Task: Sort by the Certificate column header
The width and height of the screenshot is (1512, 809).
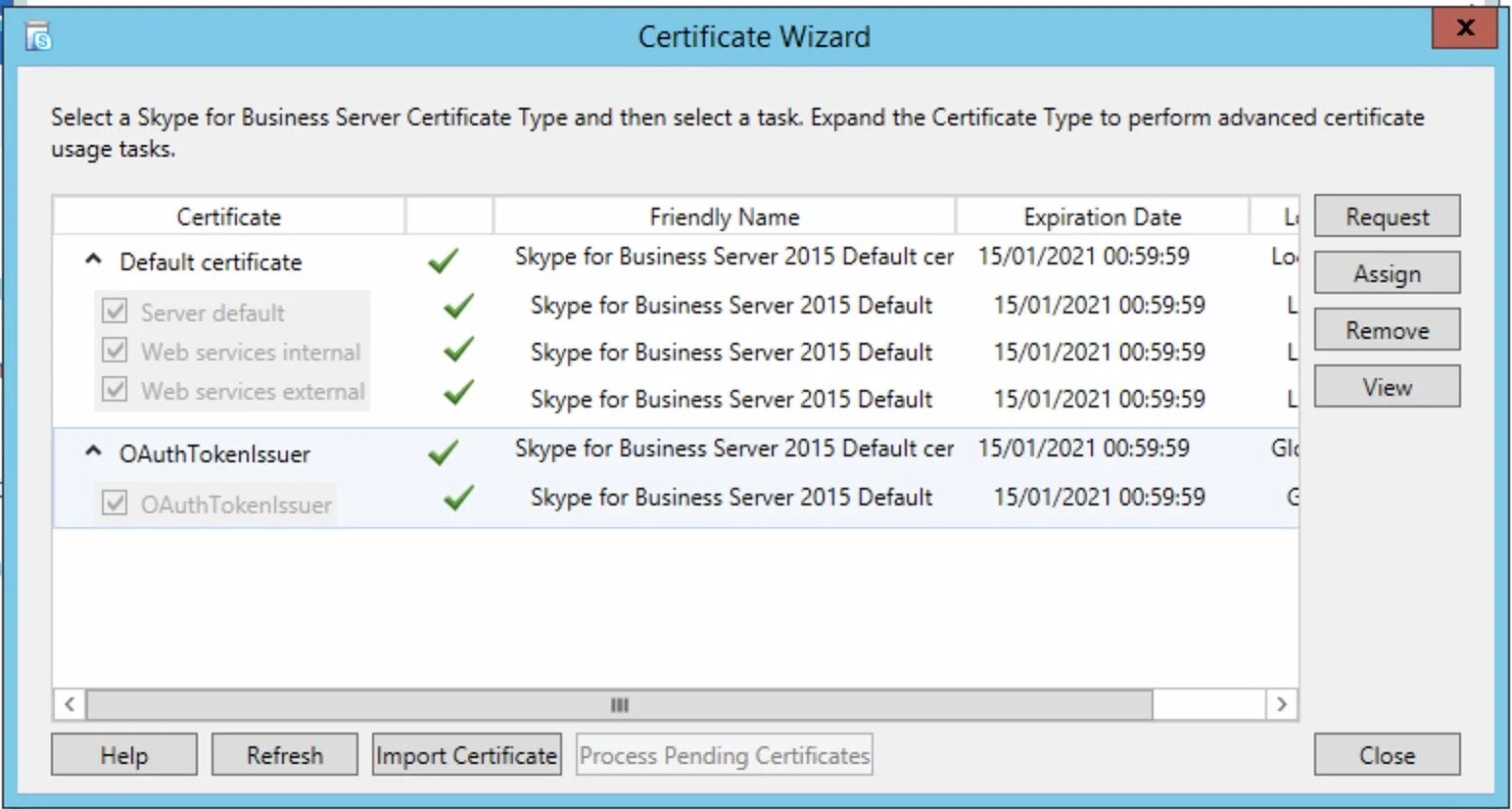Action: click(x=228, y=216)
